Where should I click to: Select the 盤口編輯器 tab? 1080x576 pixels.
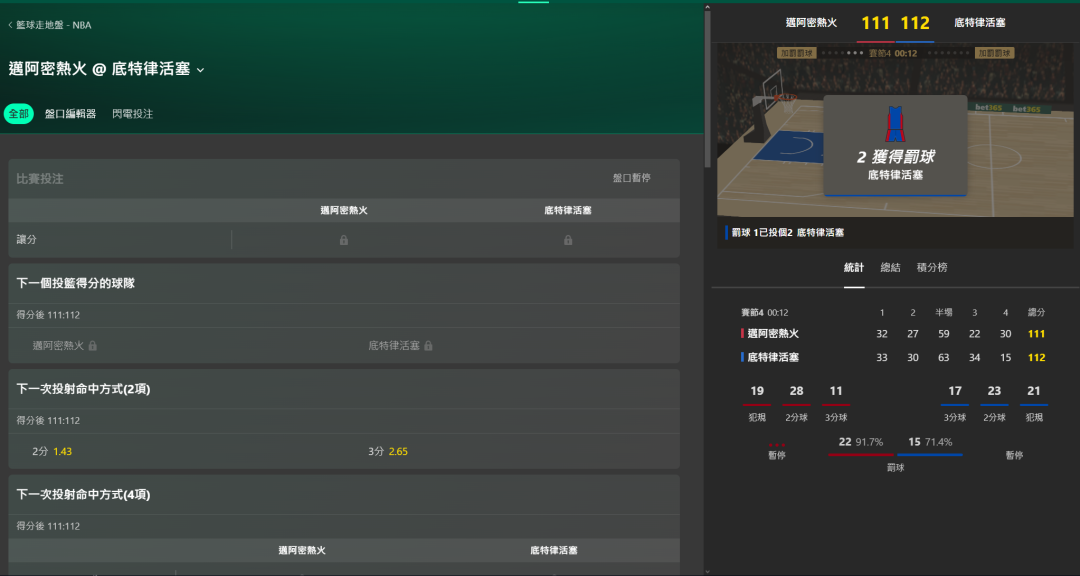tap(70, 114)
